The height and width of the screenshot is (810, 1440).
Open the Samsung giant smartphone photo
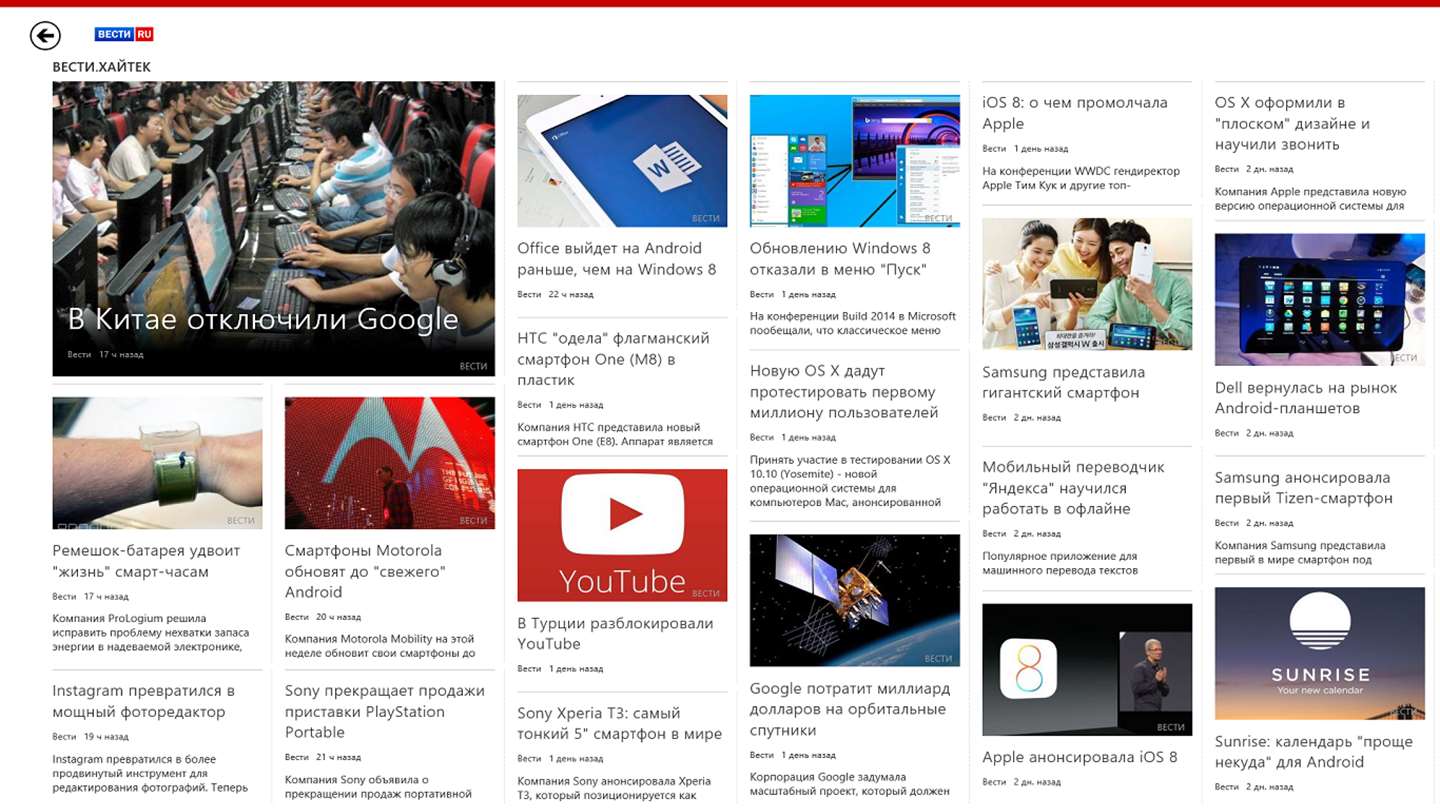[1087, 284]
